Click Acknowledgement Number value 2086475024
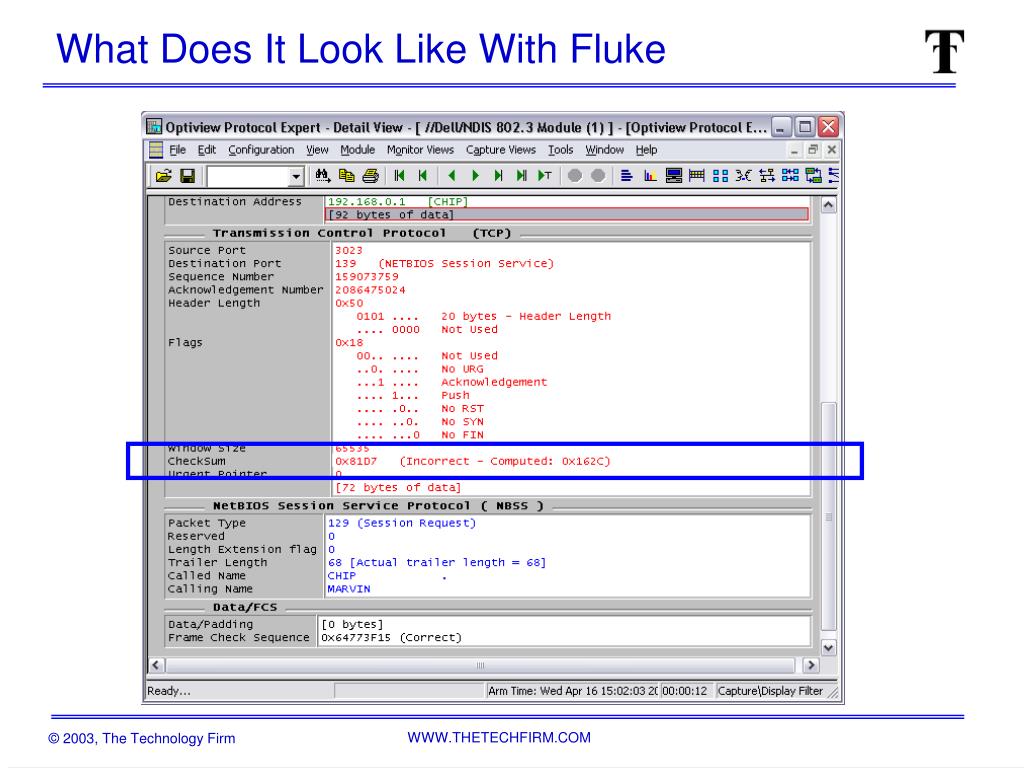1024x768 pixels. (370, 289)
